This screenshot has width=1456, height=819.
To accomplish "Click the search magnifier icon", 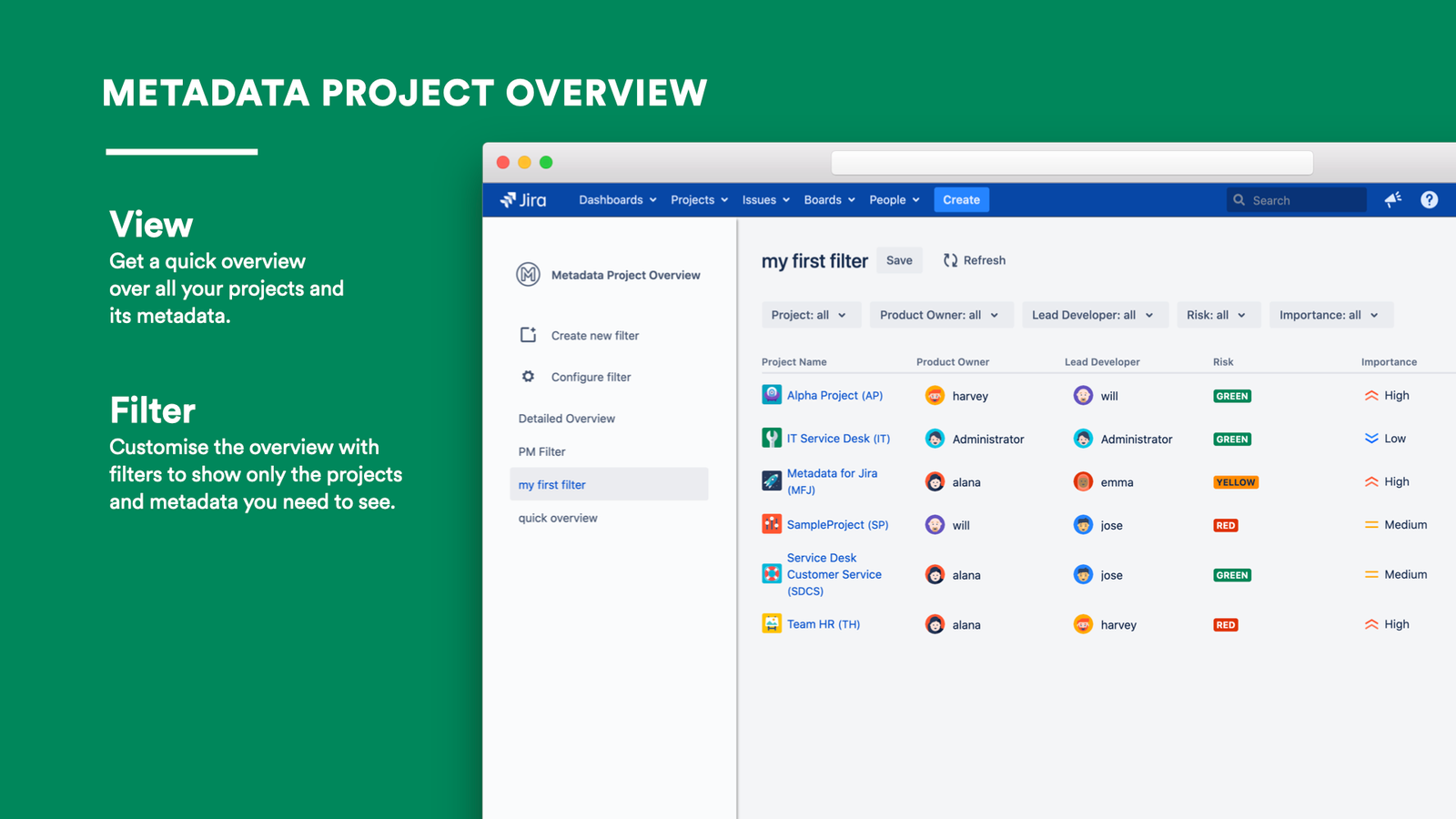I will point(1239,200).
